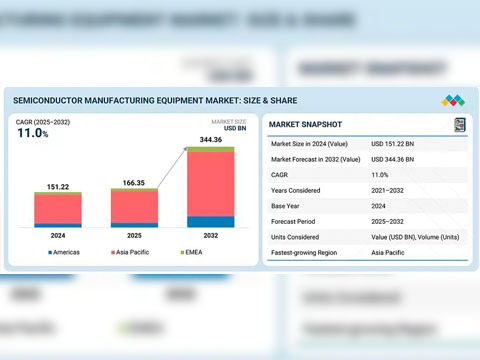The width and height of the screenshot is (480, 360).
Task: Click the Americas blue legend swatch
Action: point(50,253)
